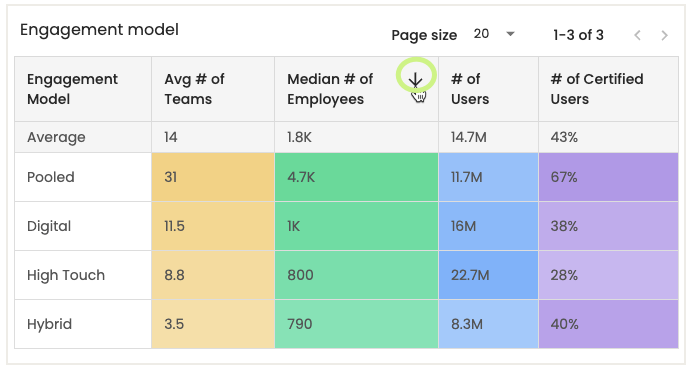Select the Pooled row label
The width and height of the screenshot is (689, 369).
pyautogui.click(x=51, y=177)
